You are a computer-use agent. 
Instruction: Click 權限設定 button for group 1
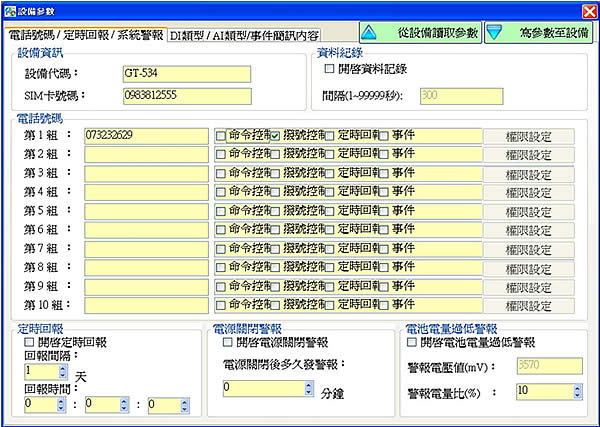click(x=529, y=135)
